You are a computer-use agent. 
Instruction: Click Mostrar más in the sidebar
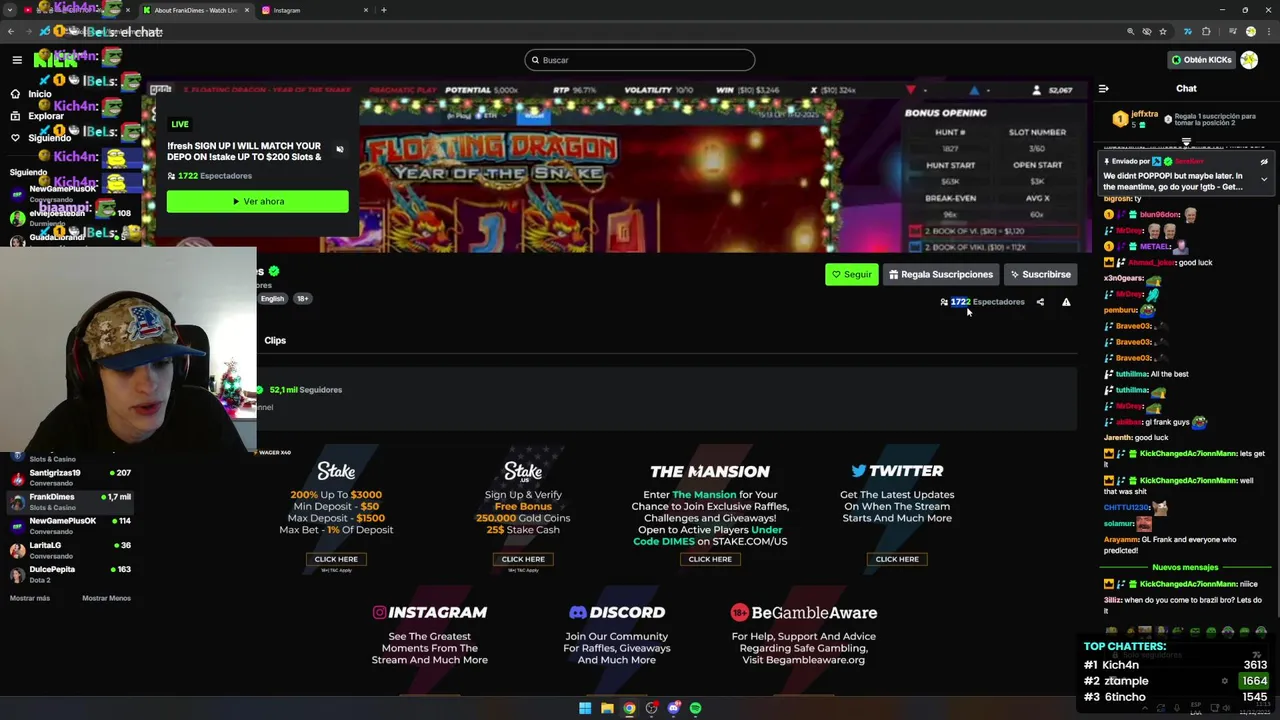[x=29, y=598]
